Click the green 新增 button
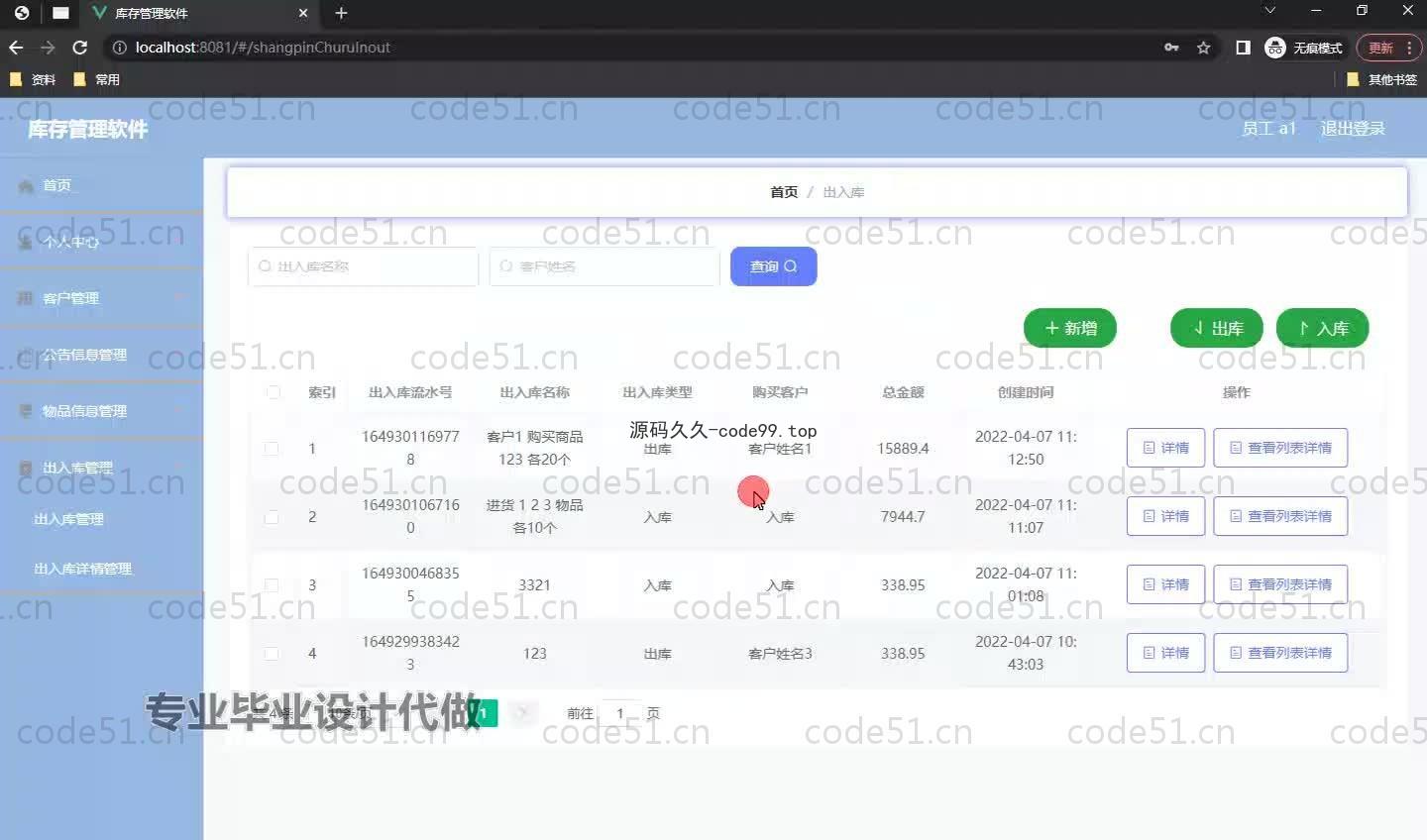 click(x=1069, y=328)
